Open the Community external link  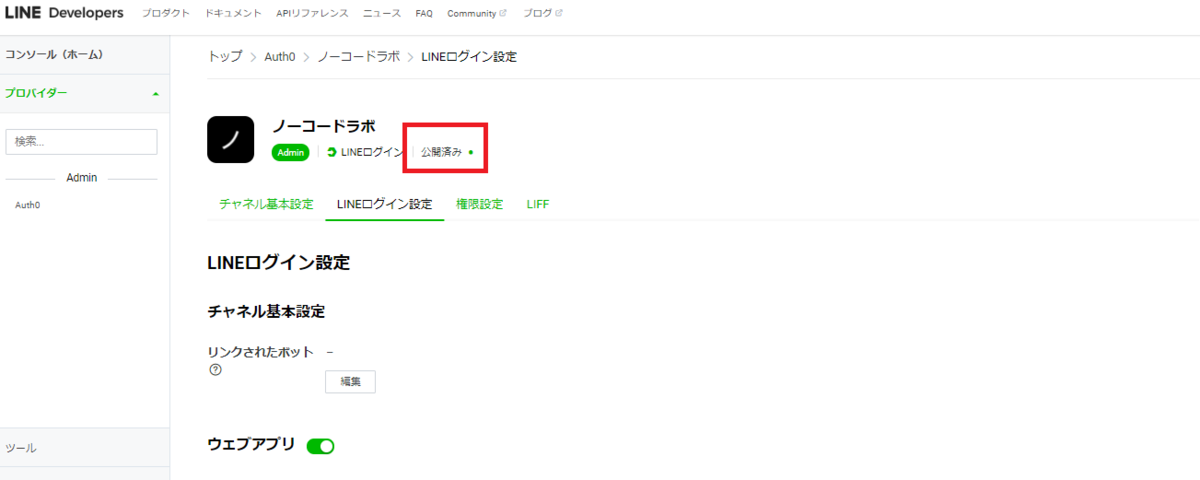pos(476,13)
